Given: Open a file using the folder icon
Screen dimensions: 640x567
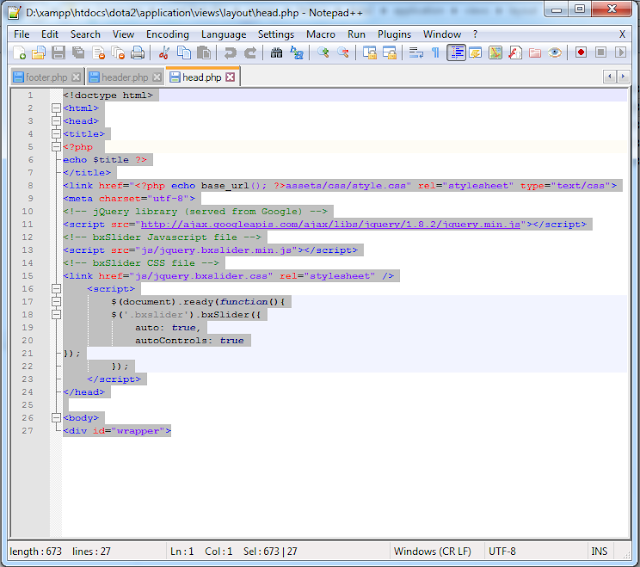Looking at the screenshot, I should click(x=39, y=53).
